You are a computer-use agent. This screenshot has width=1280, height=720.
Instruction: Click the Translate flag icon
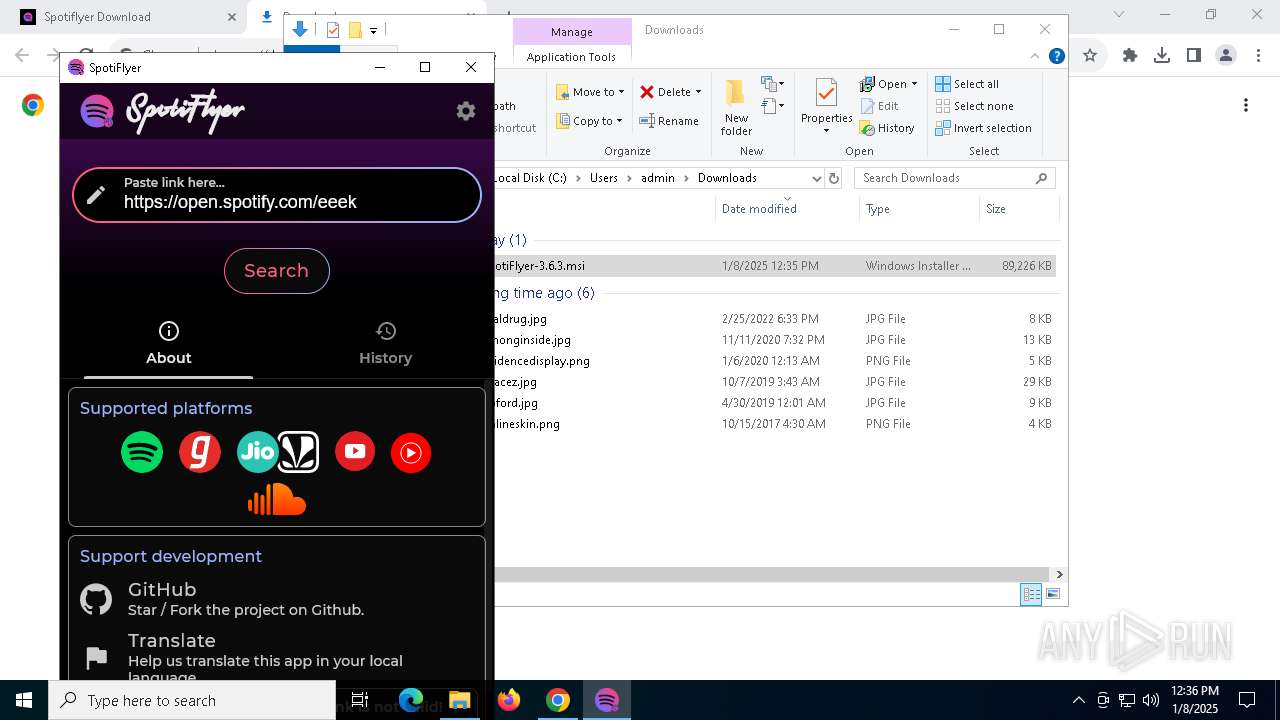pos(97,657)
